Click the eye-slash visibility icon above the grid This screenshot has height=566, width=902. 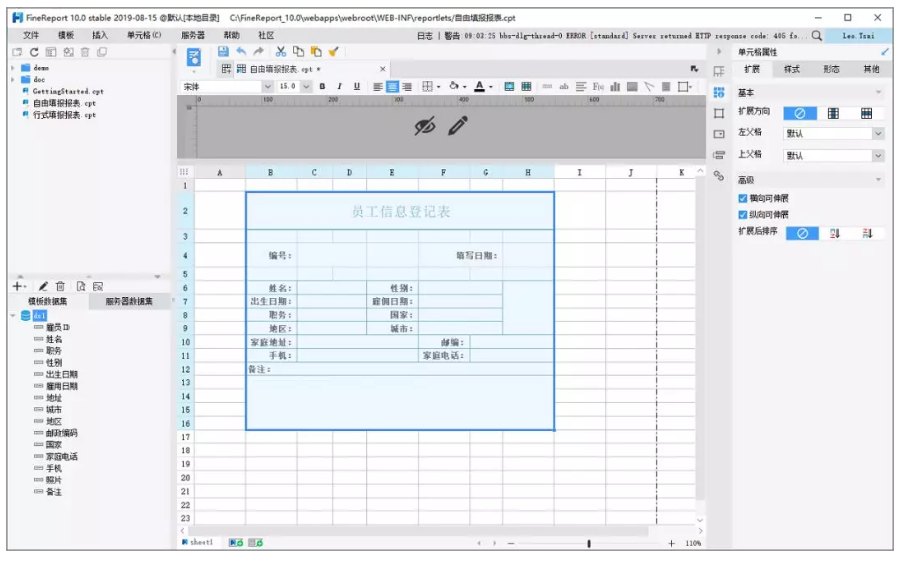point(425,126)
